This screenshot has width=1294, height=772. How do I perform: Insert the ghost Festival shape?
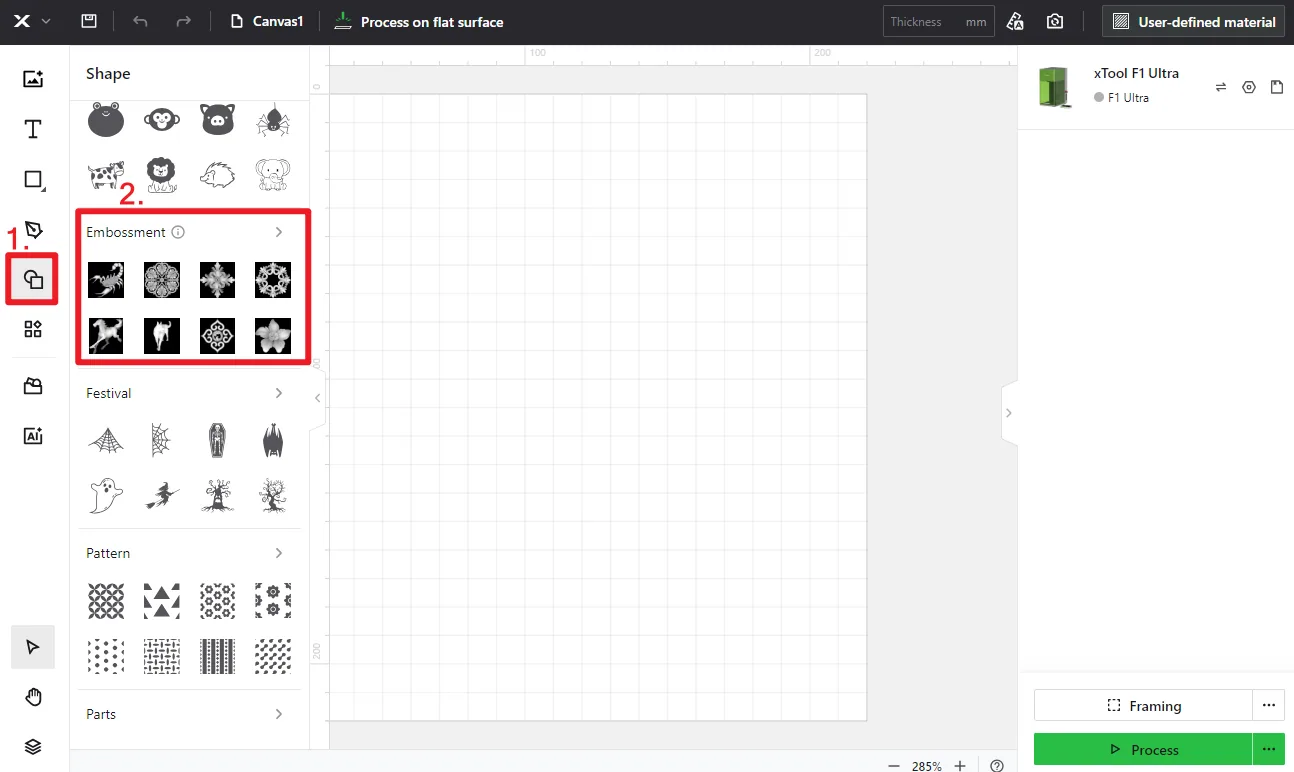point(106,495)
